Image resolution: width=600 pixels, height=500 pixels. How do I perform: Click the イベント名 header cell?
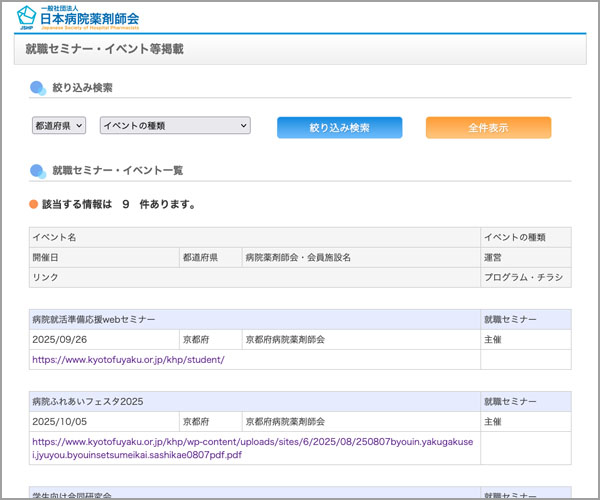point(55,237)
